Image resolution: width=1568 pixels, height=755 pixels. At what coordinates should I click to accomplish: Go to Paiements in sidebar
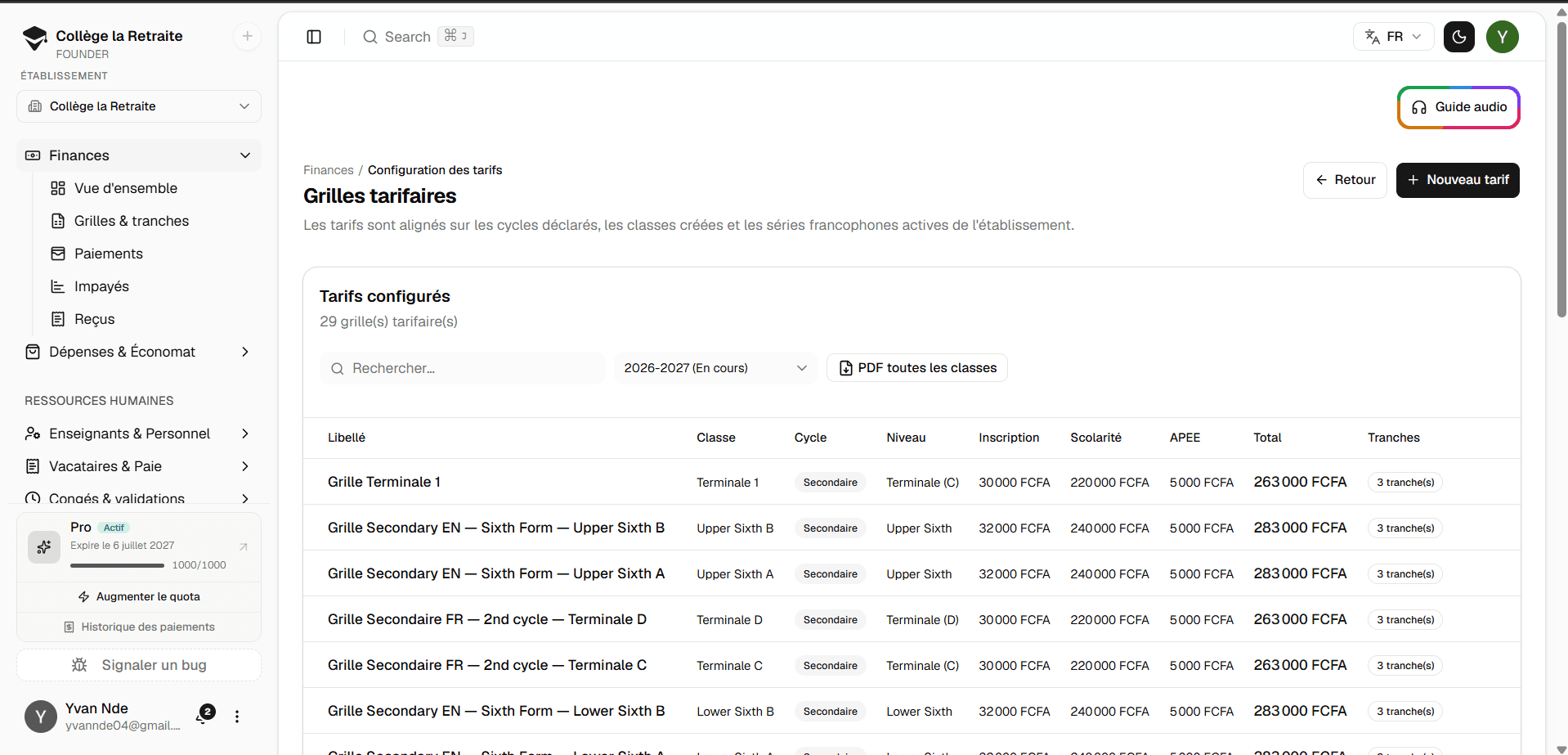click(x=109, y=254)
